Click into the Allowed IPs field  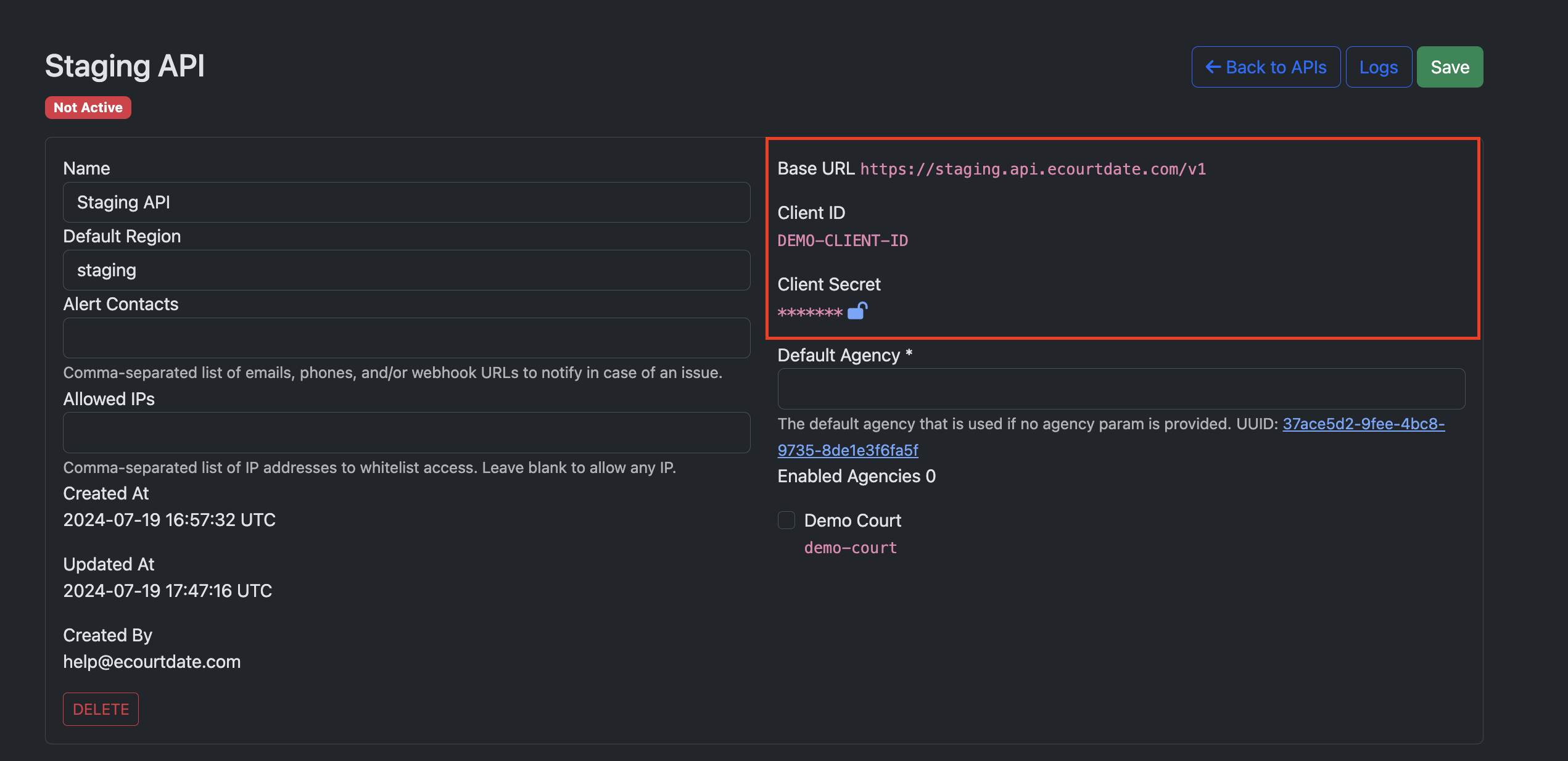click(x=406, y=433)
